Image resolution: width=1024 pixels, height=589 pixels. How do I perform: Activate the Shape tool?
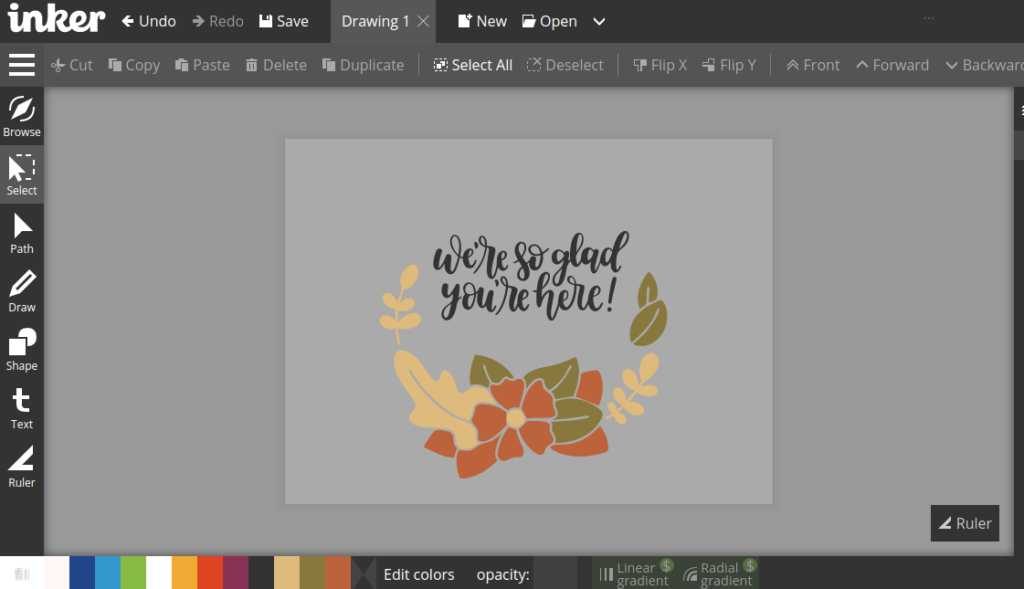tap(21, 350)
